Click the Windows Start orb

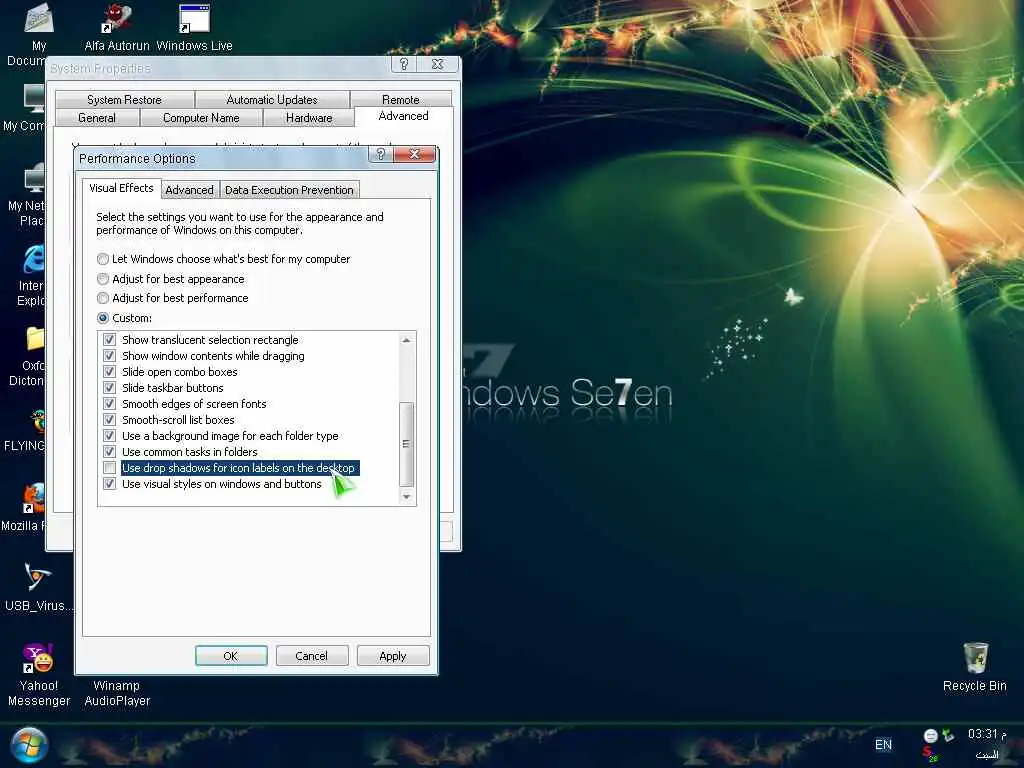click(x=29, y=745)
